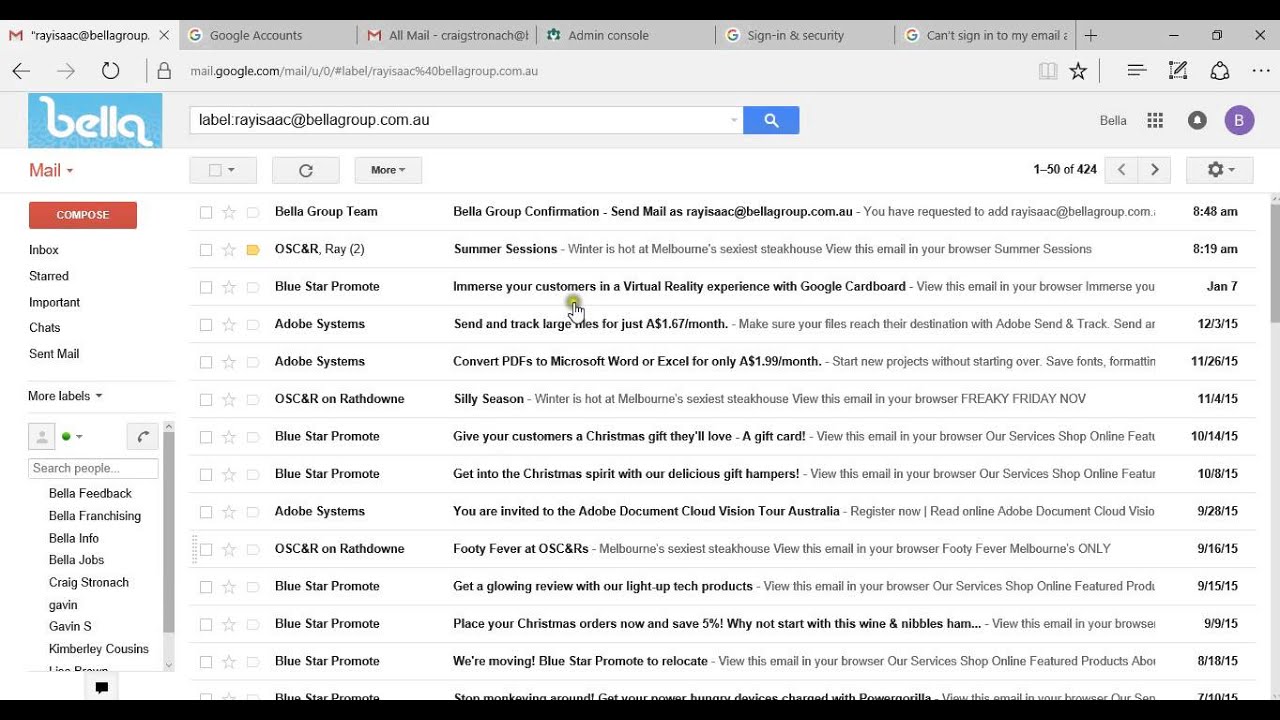Open the Inbox label

tap(44, 250)
